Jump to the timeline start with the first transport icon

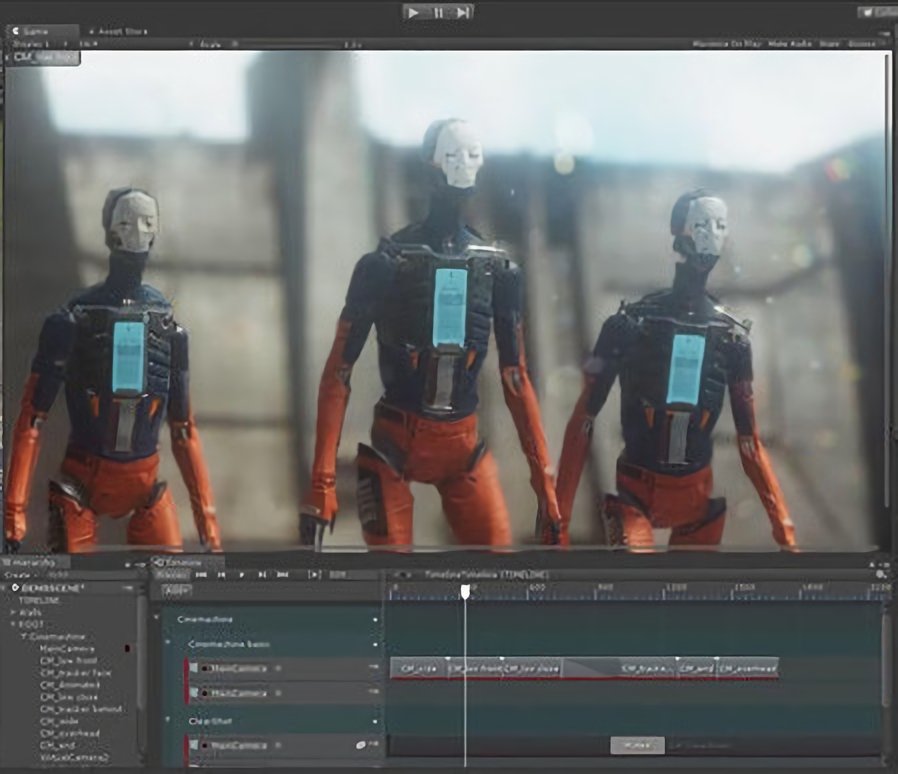point(201,575)
